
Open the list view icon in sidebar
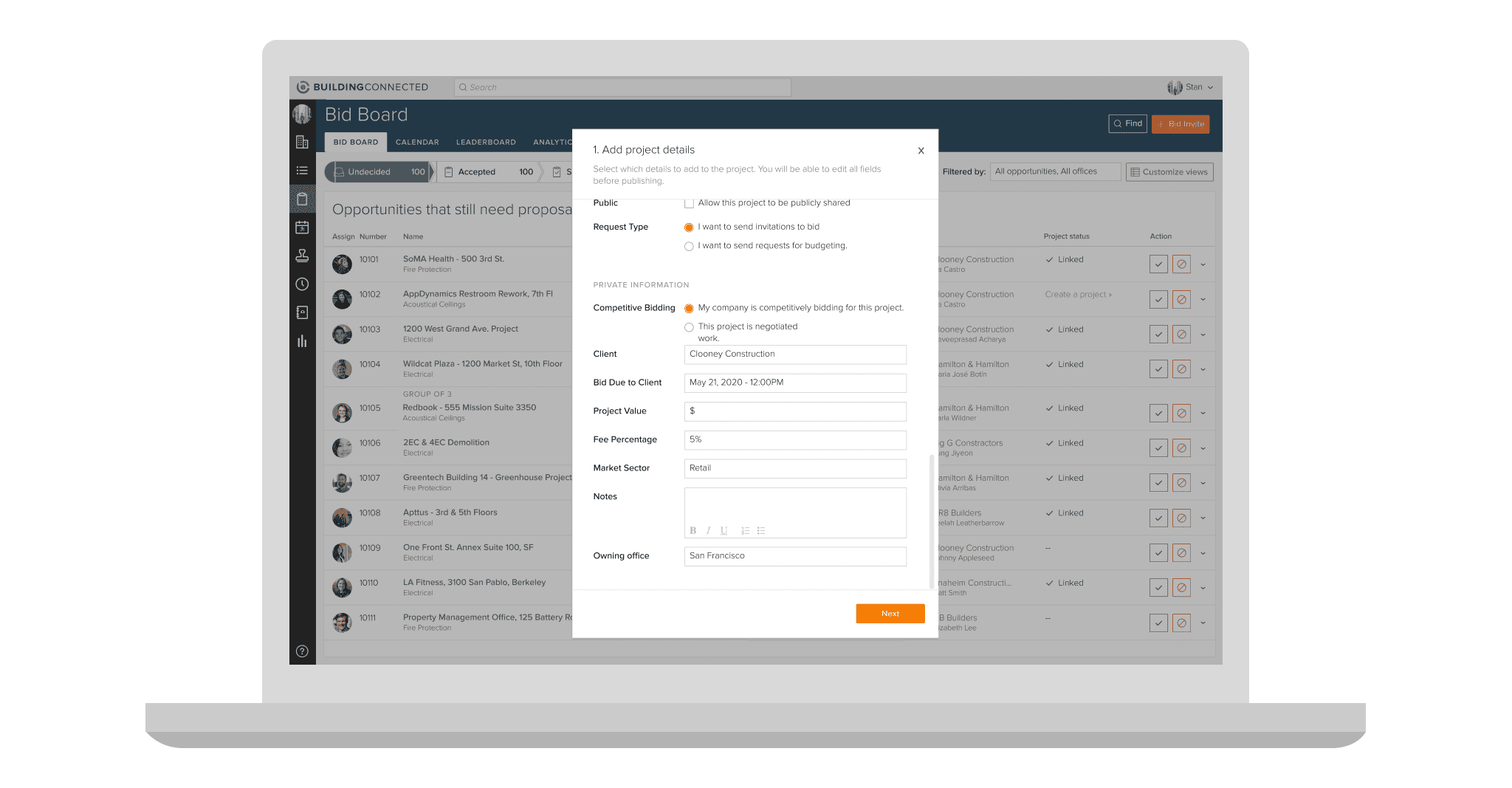click(302, 171)
